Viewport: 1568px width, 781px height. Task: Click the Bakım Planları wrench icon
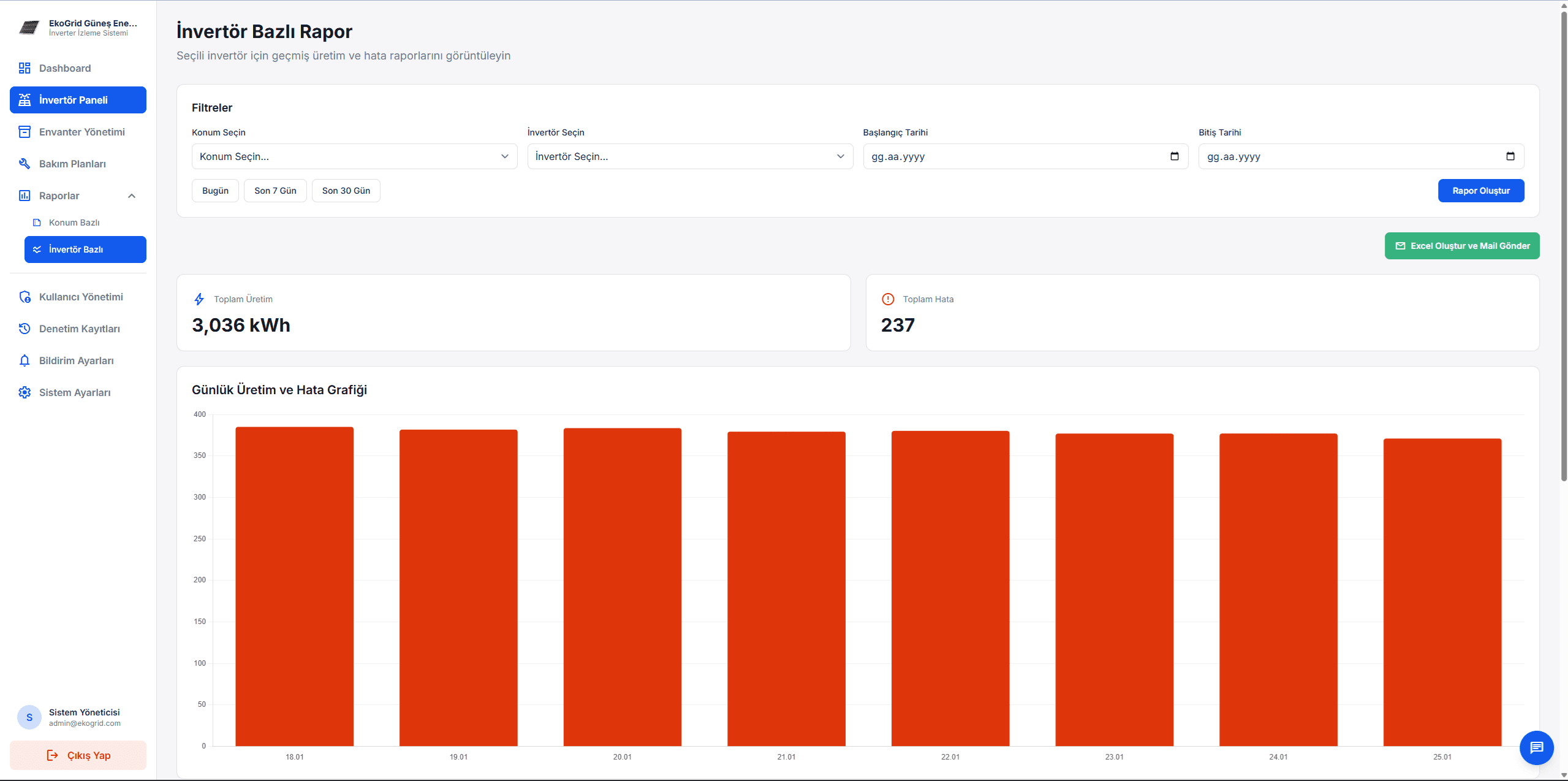pyautogui.click(x=25, y=164)
